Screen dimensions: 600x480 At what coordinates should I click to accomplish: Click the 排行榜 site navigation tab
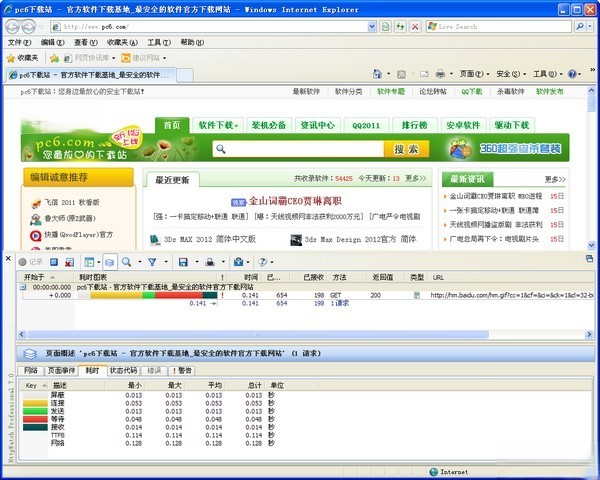coord(415,125)
